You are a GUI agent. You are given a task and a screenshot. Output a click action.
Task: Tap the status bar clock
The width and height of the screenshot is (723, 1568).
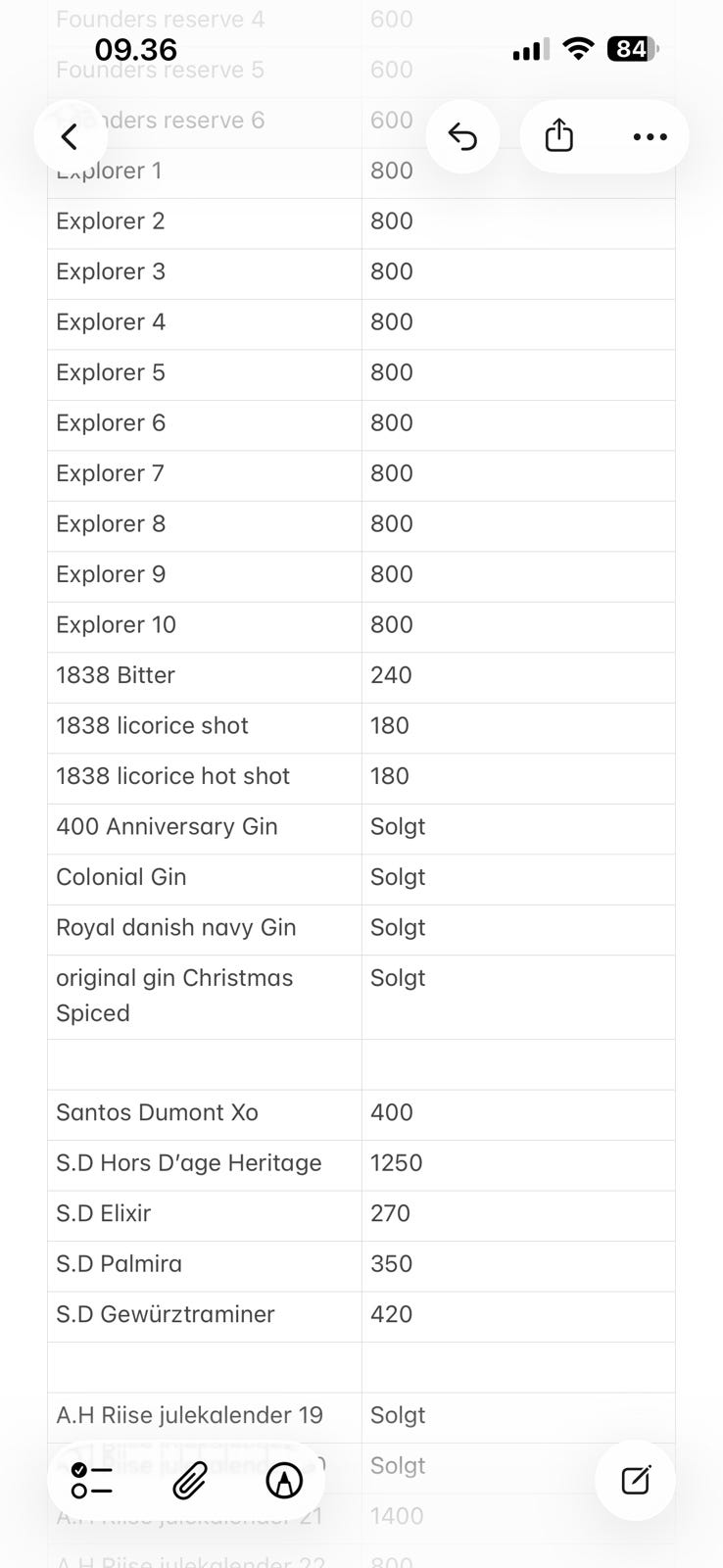135,49
